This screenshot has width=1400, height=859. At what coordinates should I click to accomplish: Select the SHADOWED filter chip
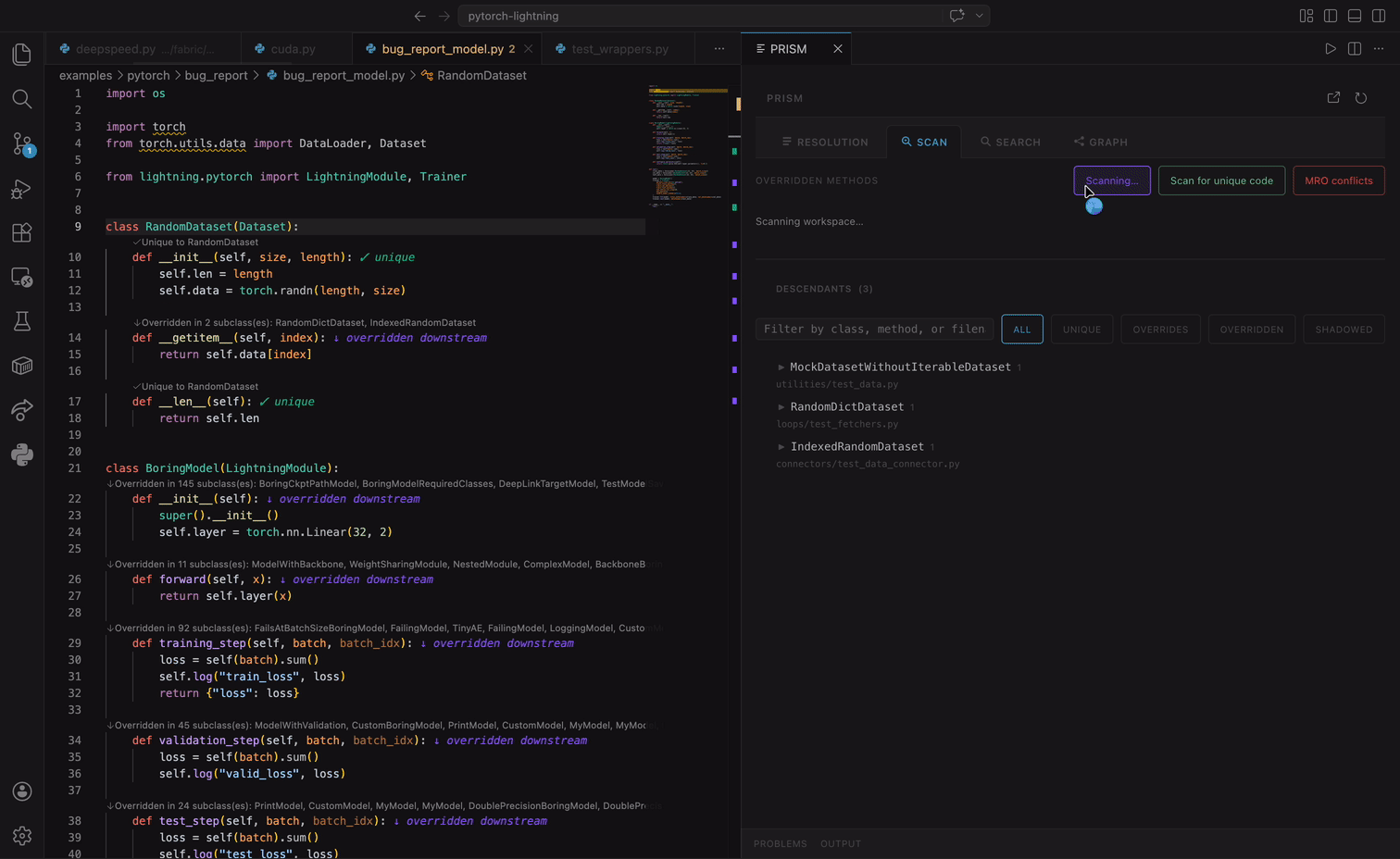[x=1344, y=330]
